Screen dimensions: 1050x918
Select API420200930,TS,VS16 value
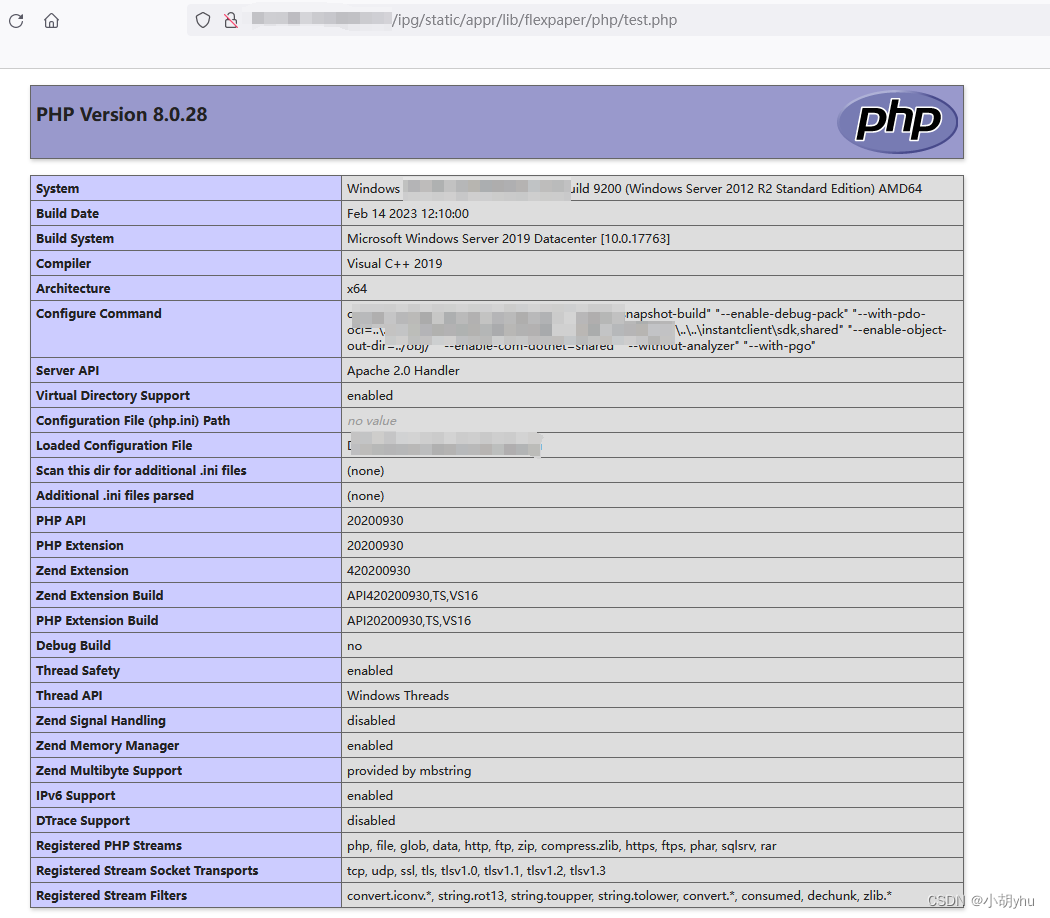[412, 595]
